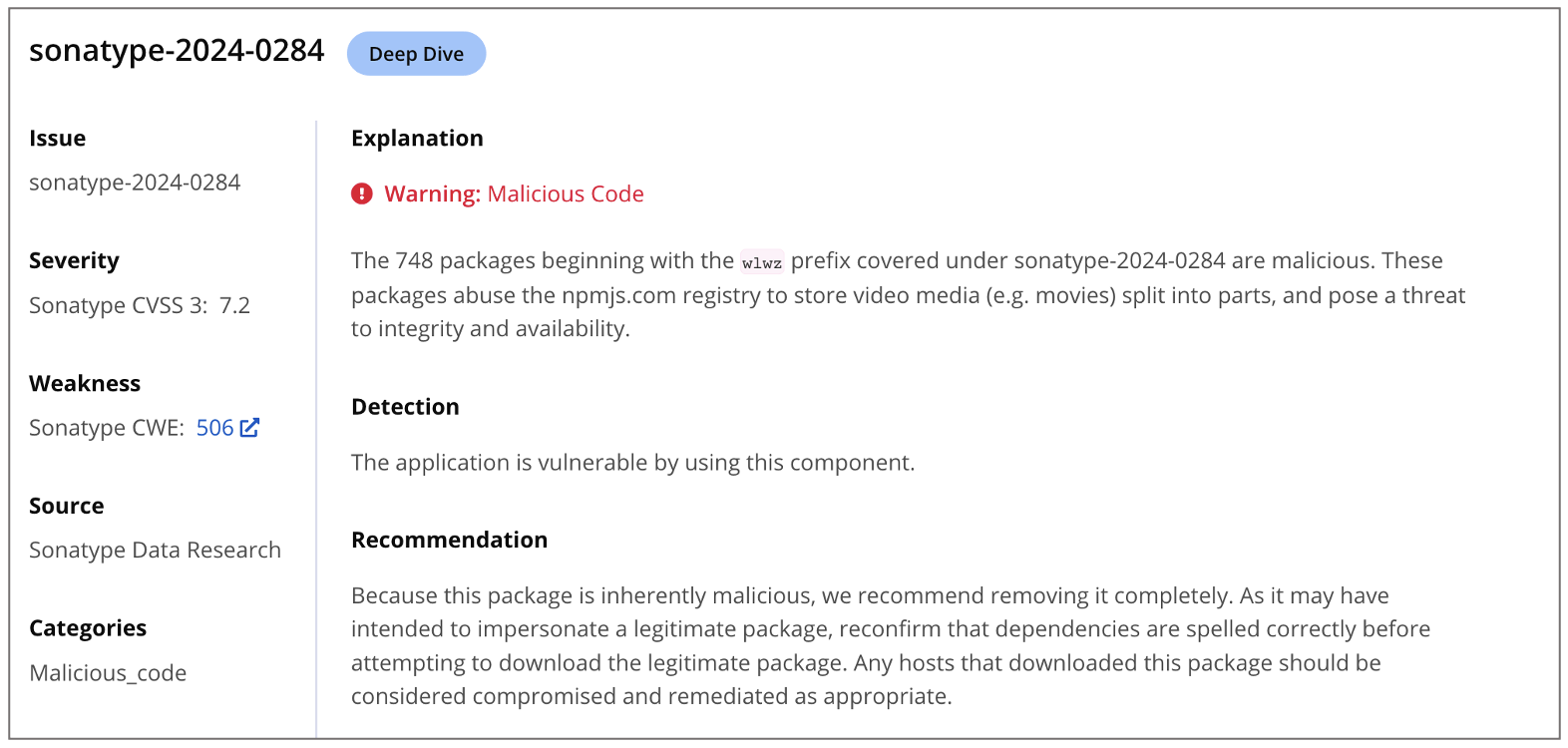1568x748 pixels.
Task: Click the red warning exclamation icon
Action: [362, 193]
